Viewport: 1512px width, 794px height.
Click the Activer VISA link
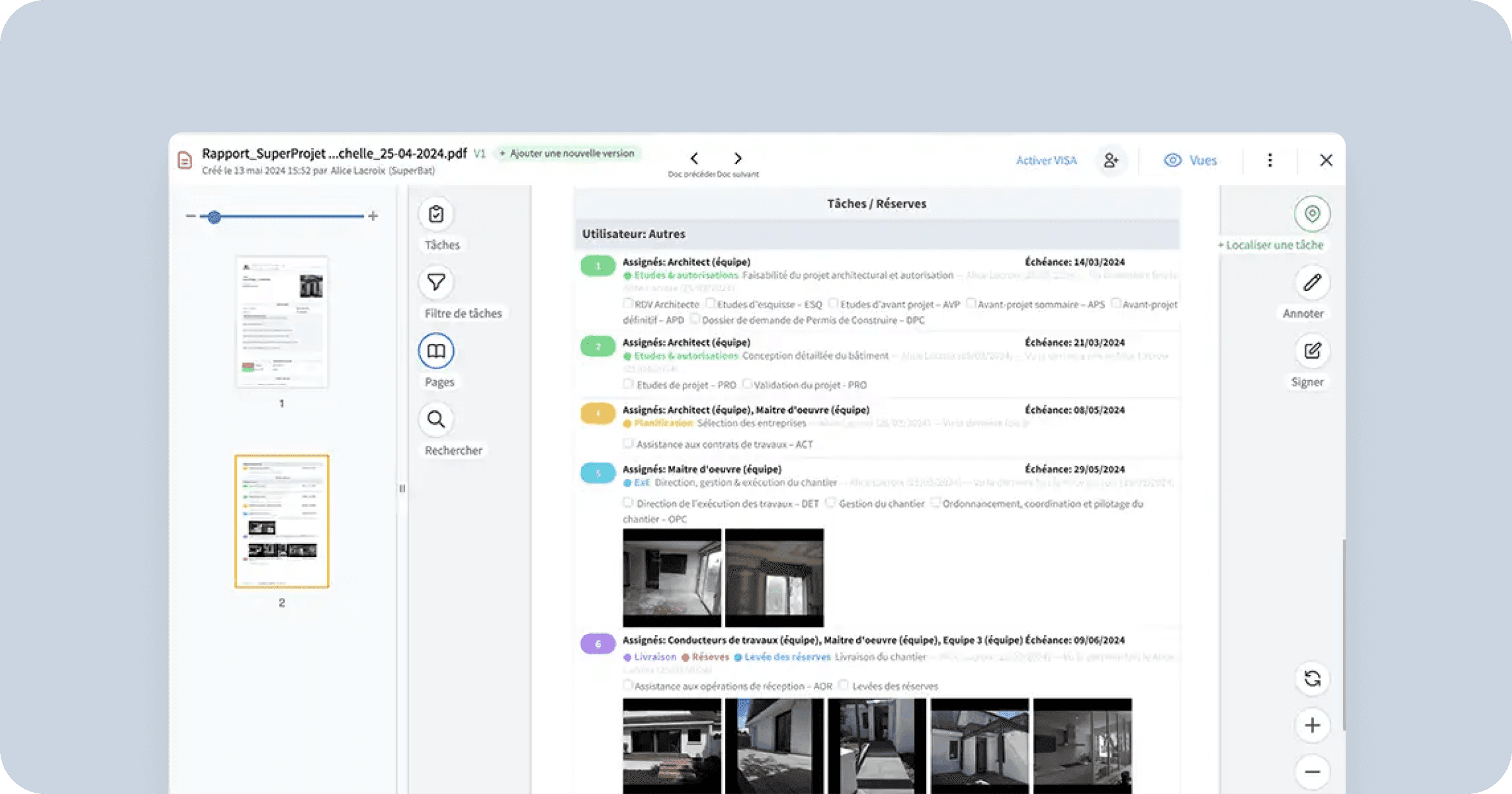click(1046, 160)
